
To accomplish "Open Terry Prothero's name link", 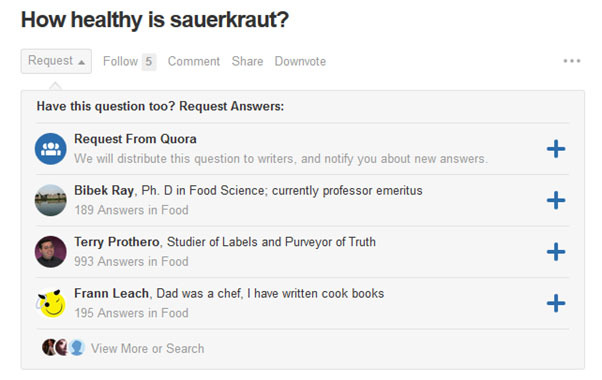I will 117,242.
